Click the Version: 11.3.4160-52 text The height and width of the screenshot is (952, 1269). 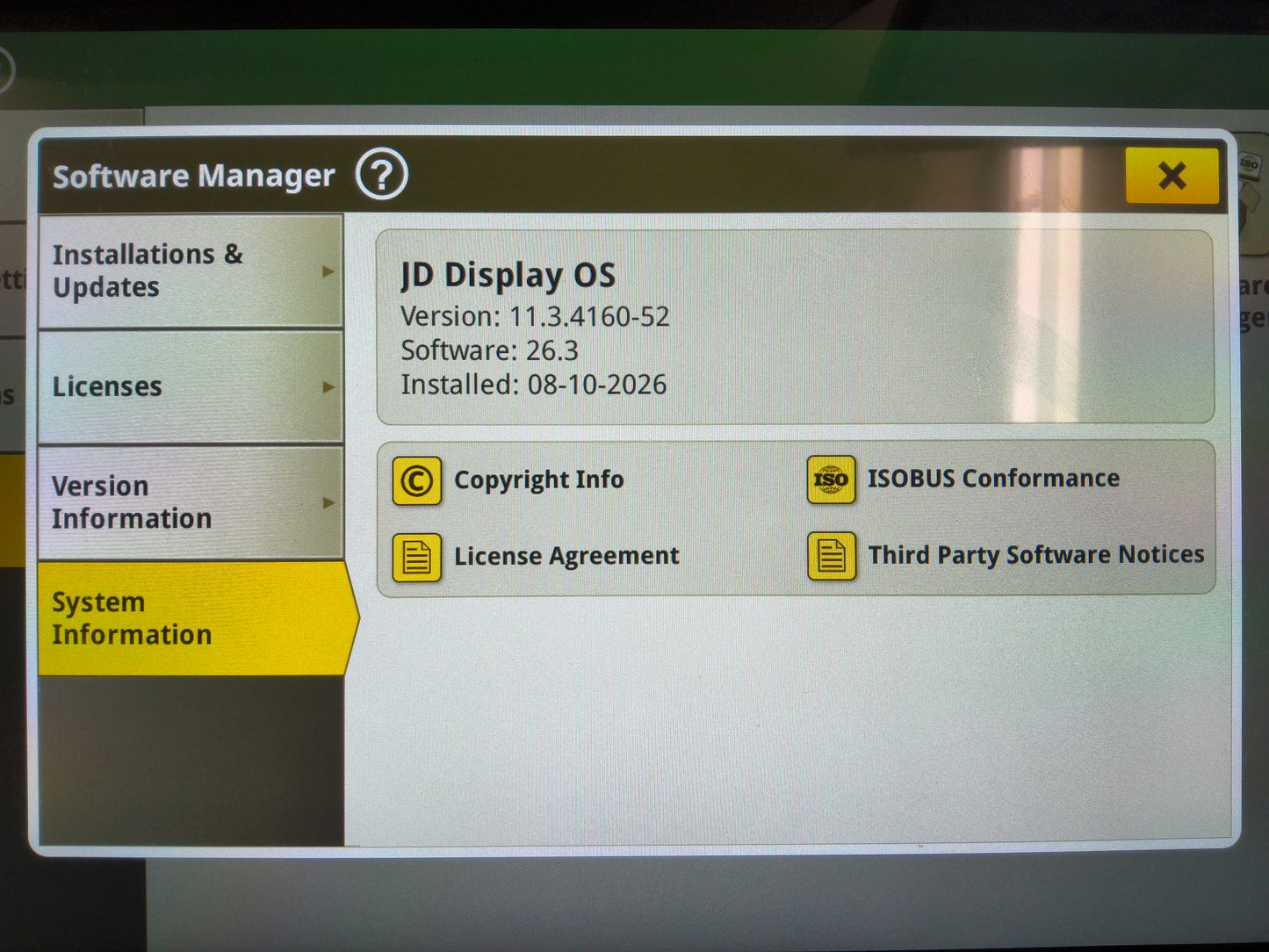click(x=535, y=317)
